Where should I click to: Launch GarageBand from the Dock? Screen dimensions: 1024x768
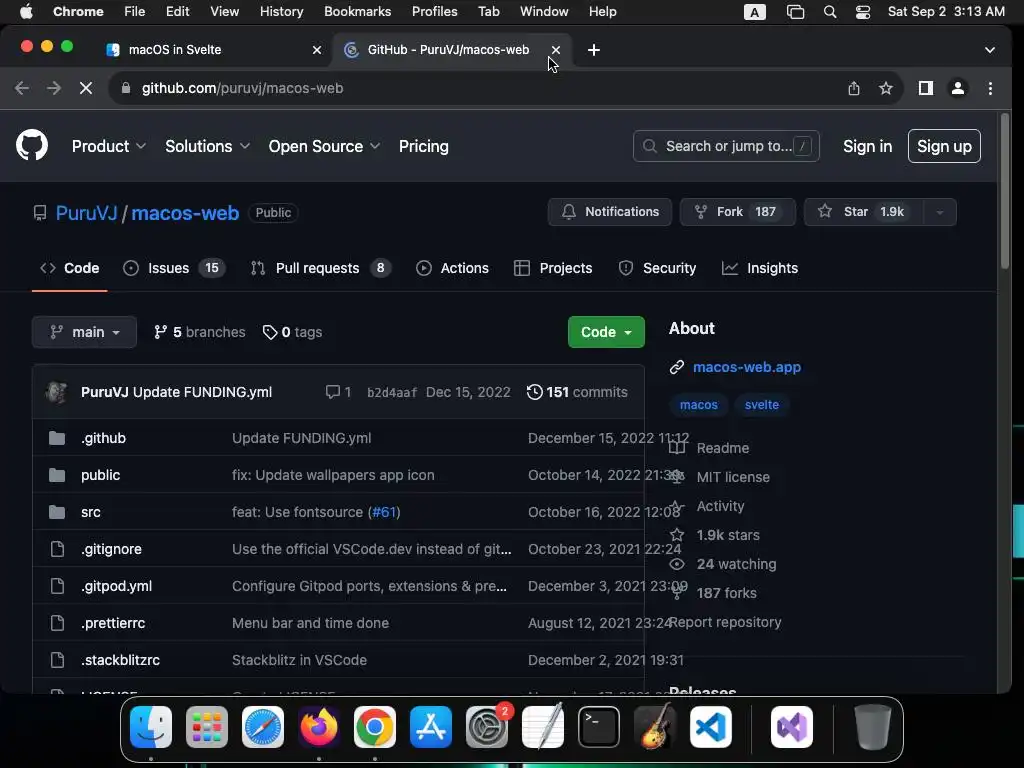pyautogui.click(x=655, y=727)
